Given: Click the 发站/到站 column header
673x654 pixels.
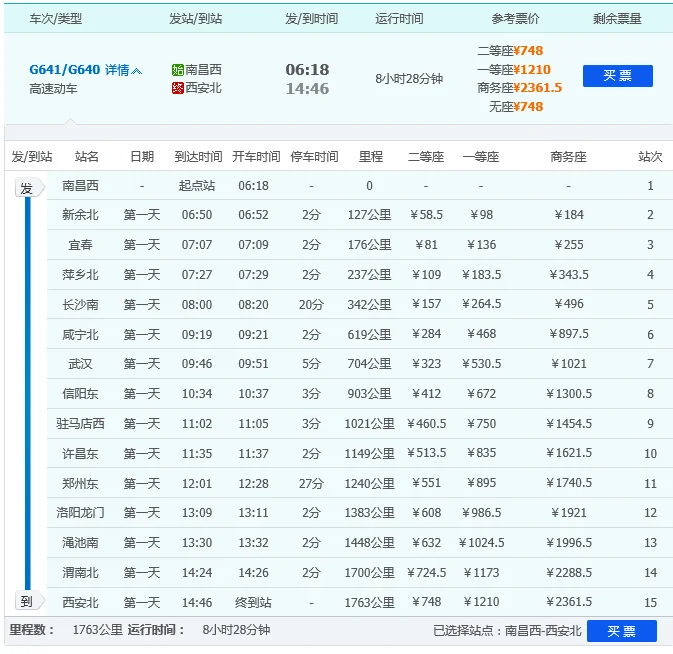Looking at the screenshot, I should [196, 18].
